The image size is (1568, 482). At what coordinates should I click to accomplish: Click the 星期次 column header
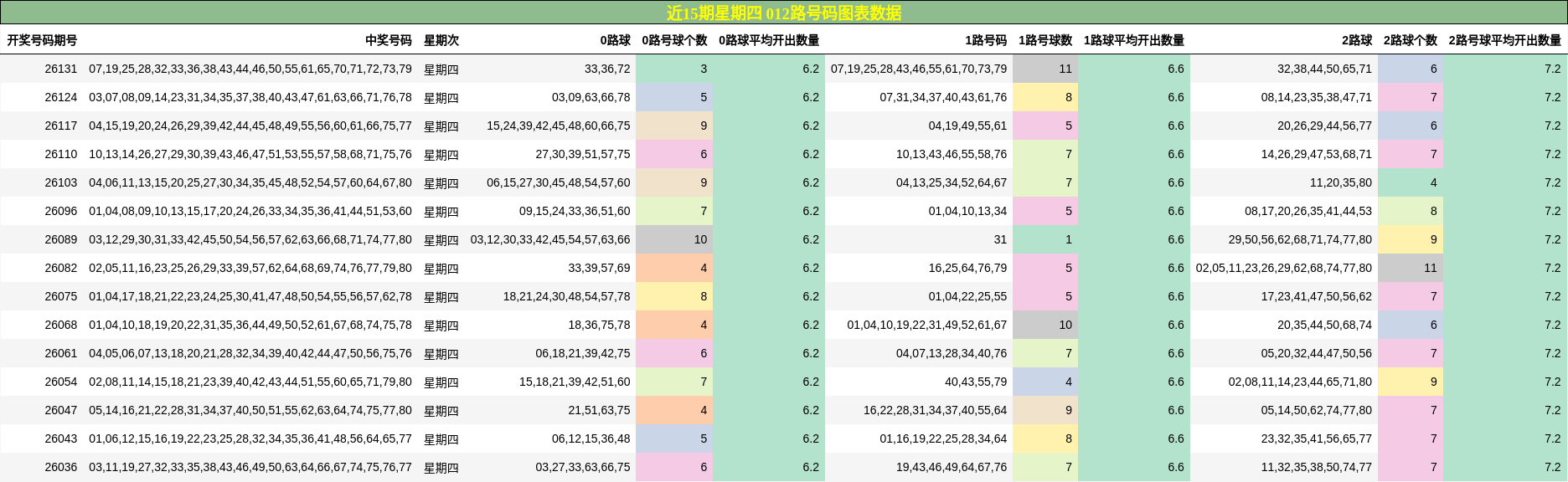441,40
